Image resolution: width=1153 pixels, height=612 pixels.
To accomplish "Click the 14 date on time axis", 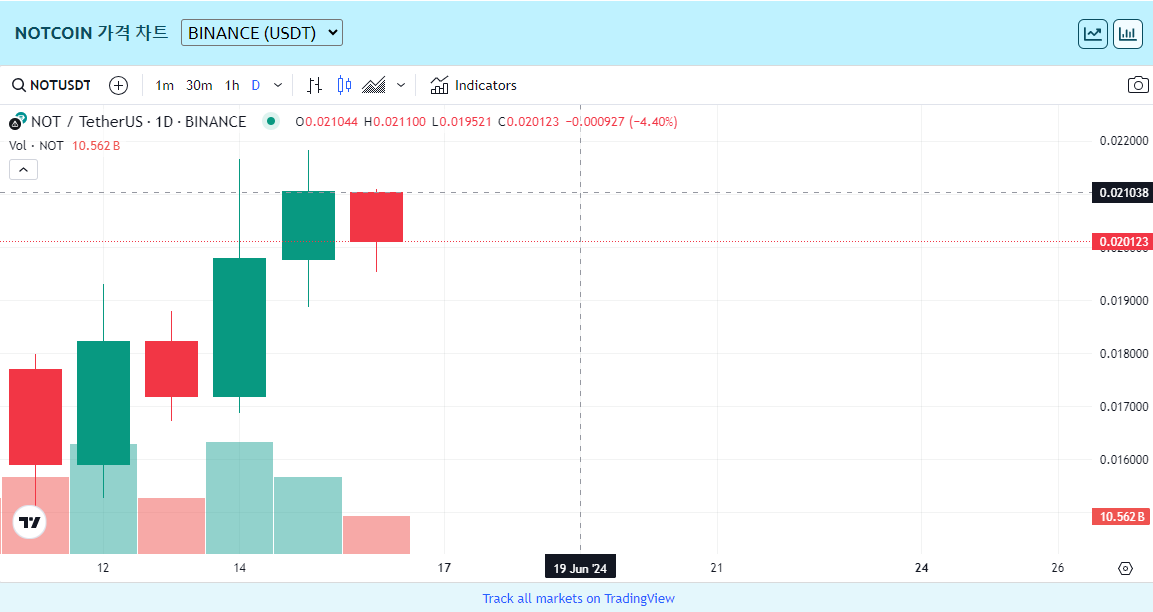I will coord(240,568).
